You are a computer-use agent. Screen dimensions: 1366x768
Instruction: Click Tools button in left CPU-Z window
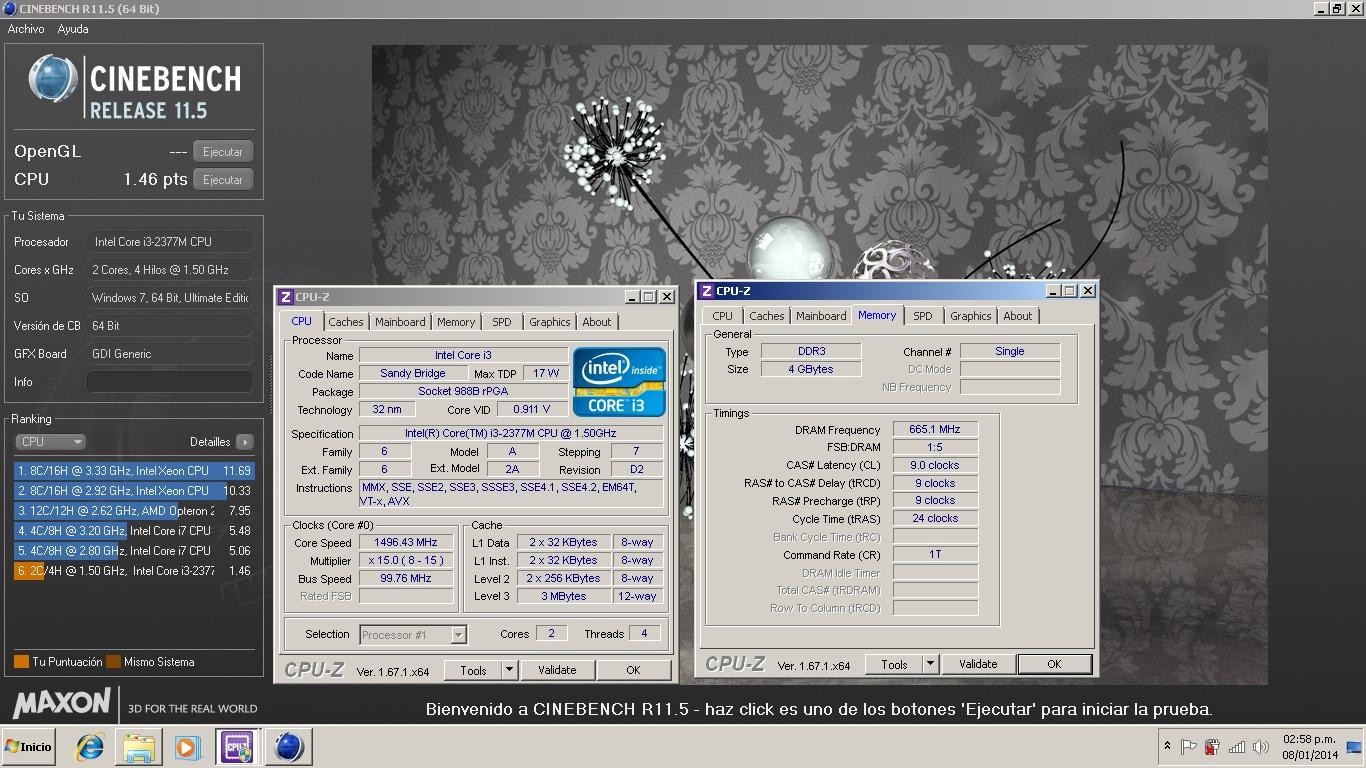[x=474, y=670]
